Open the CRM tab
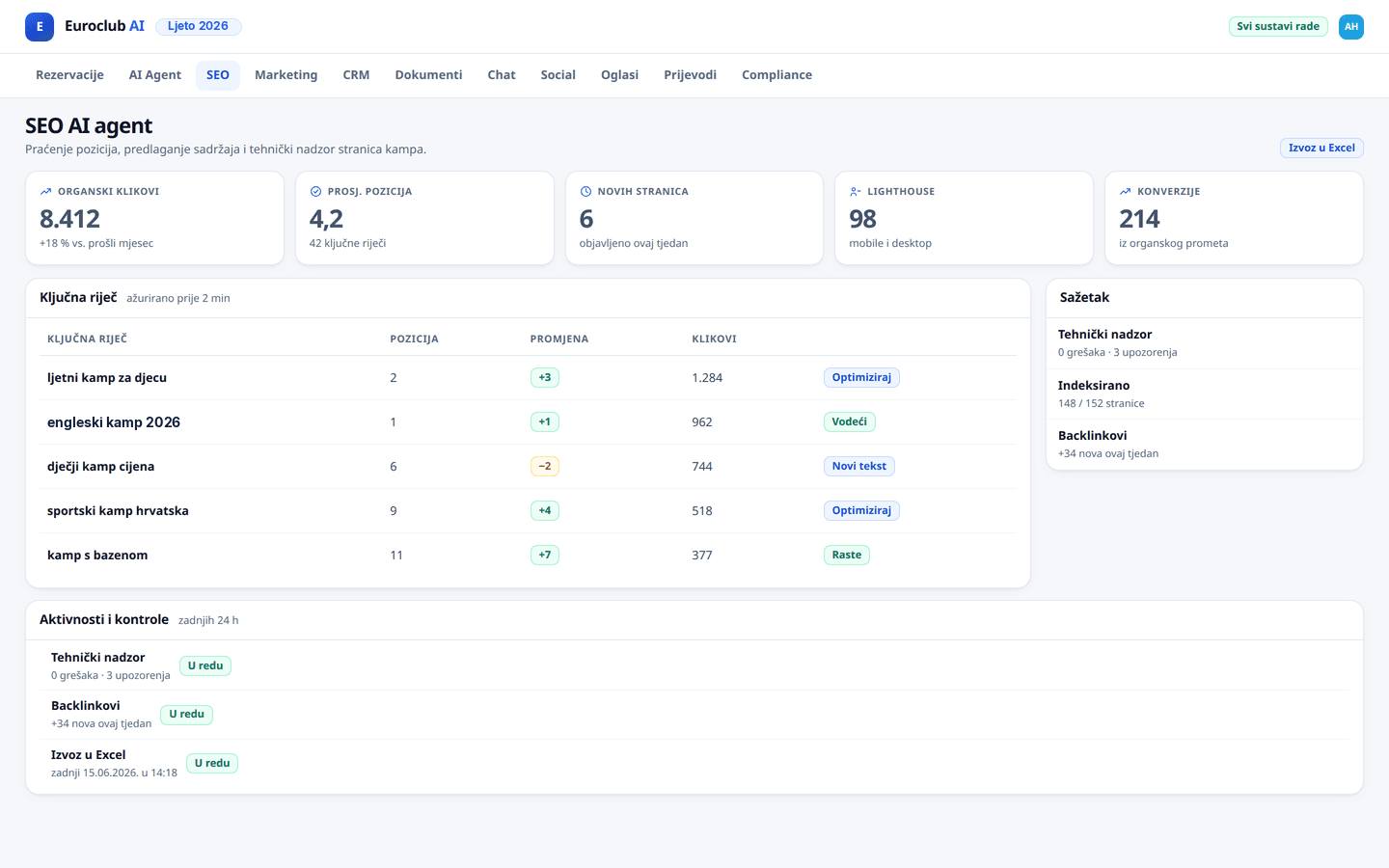1389x868 pixels. pyautogui.click(x=356, y=75)
